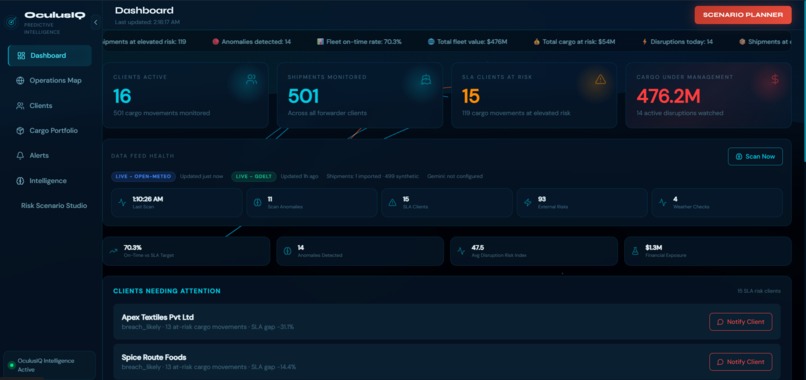Click the Clients Active people icon
This screenshot has height=380, width=806.
251,79
